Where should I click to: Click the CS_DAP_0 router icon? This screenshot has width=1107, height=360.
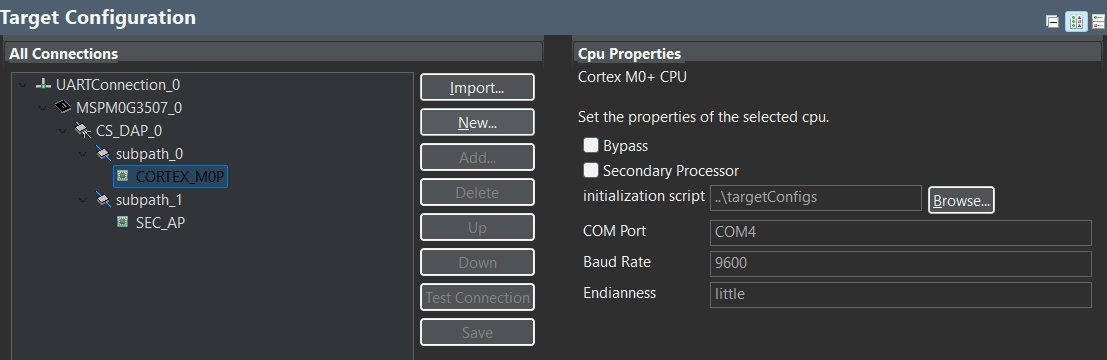click(x=83, y=131)
